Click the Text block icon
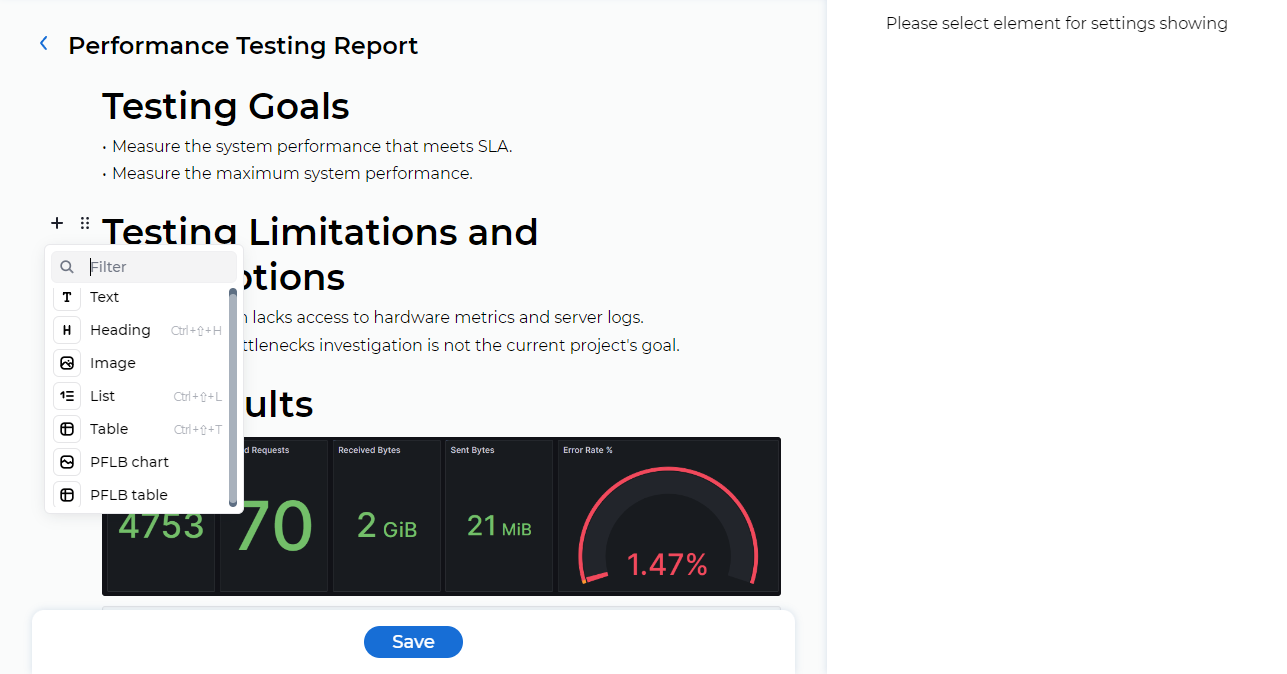Viewport: 1287px width, 674px height. click(67, 297)
